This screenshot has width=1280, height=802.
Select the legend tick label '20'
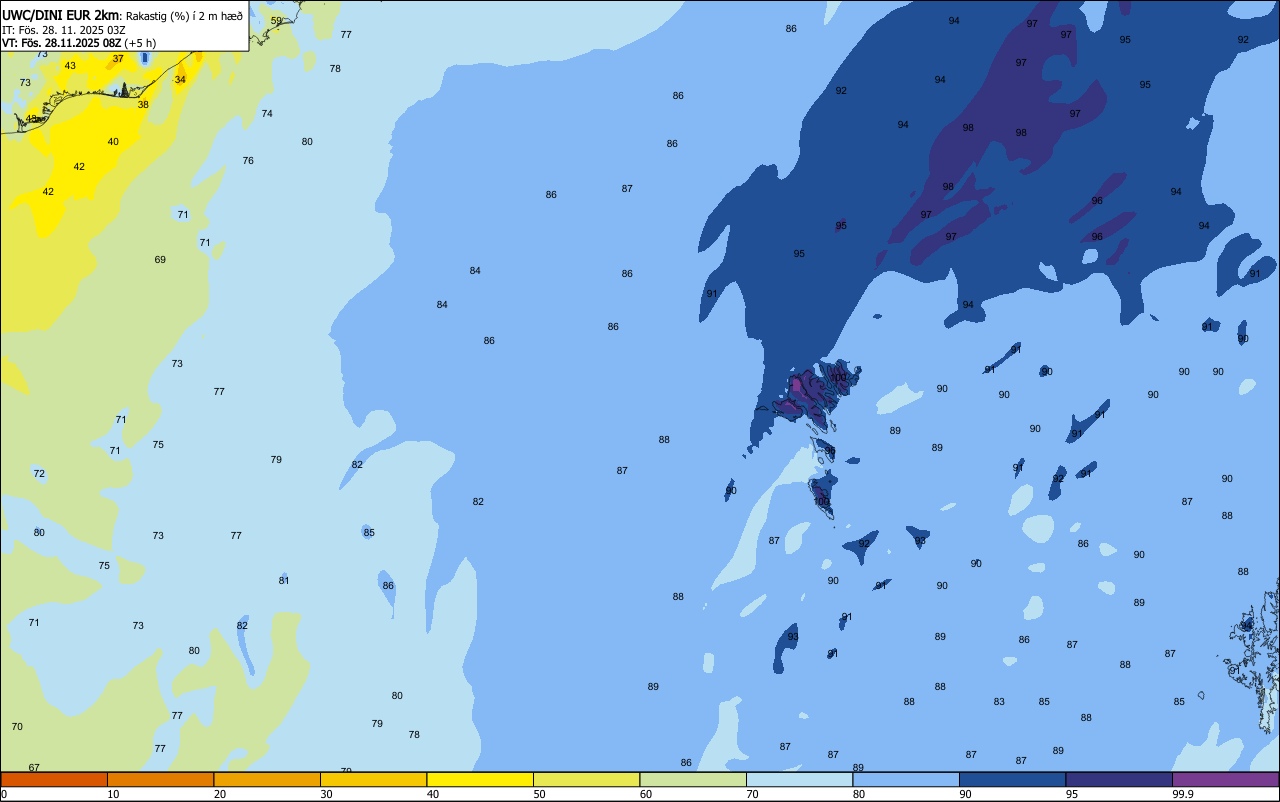(x=220, y=794)
